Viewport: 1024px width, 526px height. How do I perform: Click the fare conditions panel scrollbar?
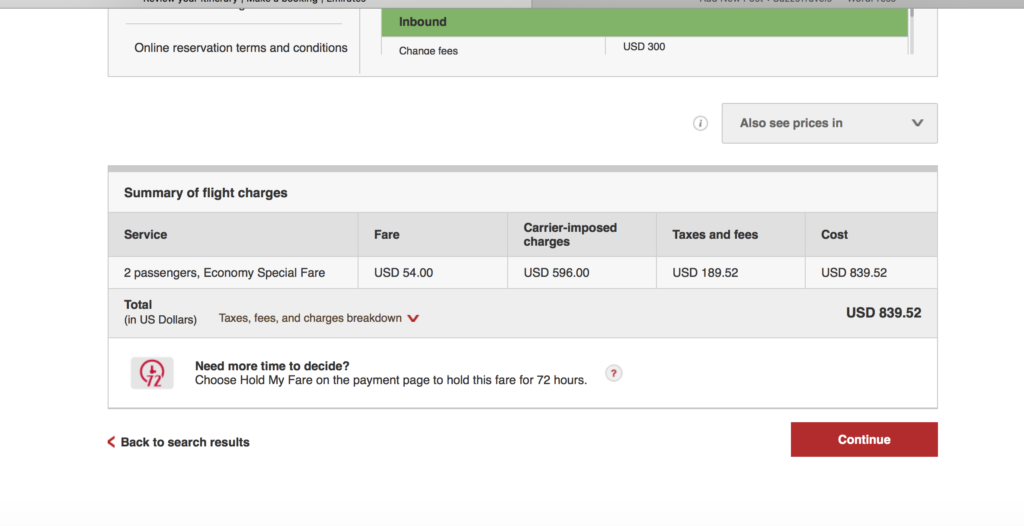point(911,31)
